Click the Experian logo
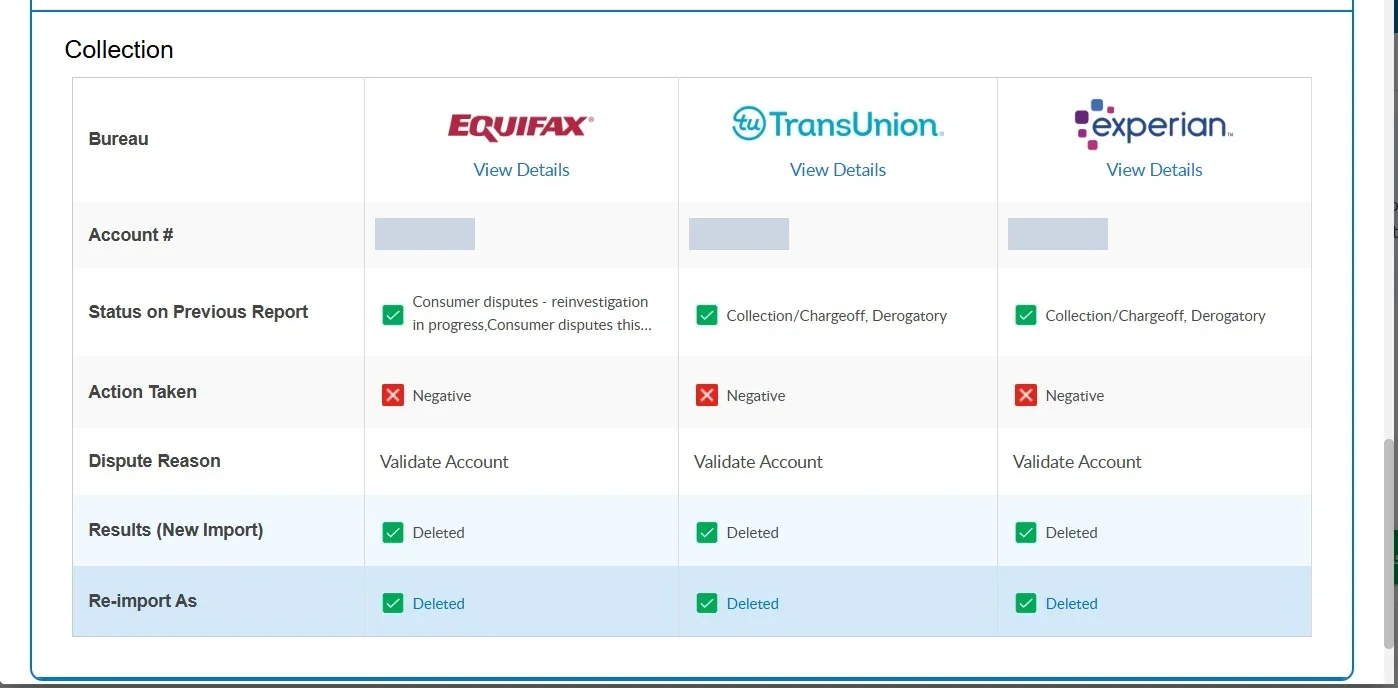 point(1153,124)
